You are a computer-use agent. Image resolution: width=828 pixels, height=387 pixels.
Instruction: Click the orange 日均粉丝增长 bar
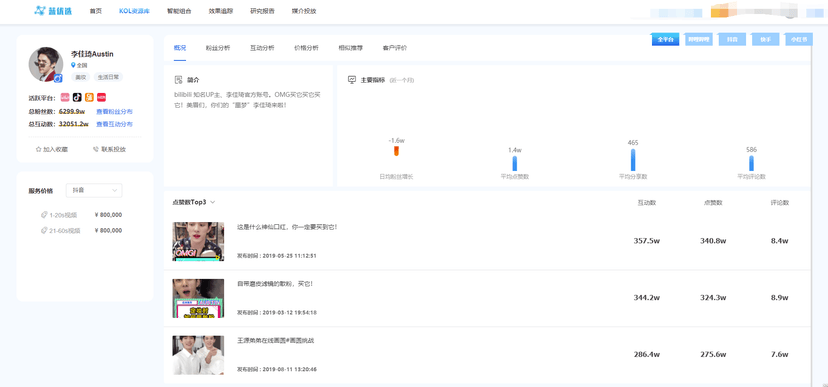click(396, 152)
